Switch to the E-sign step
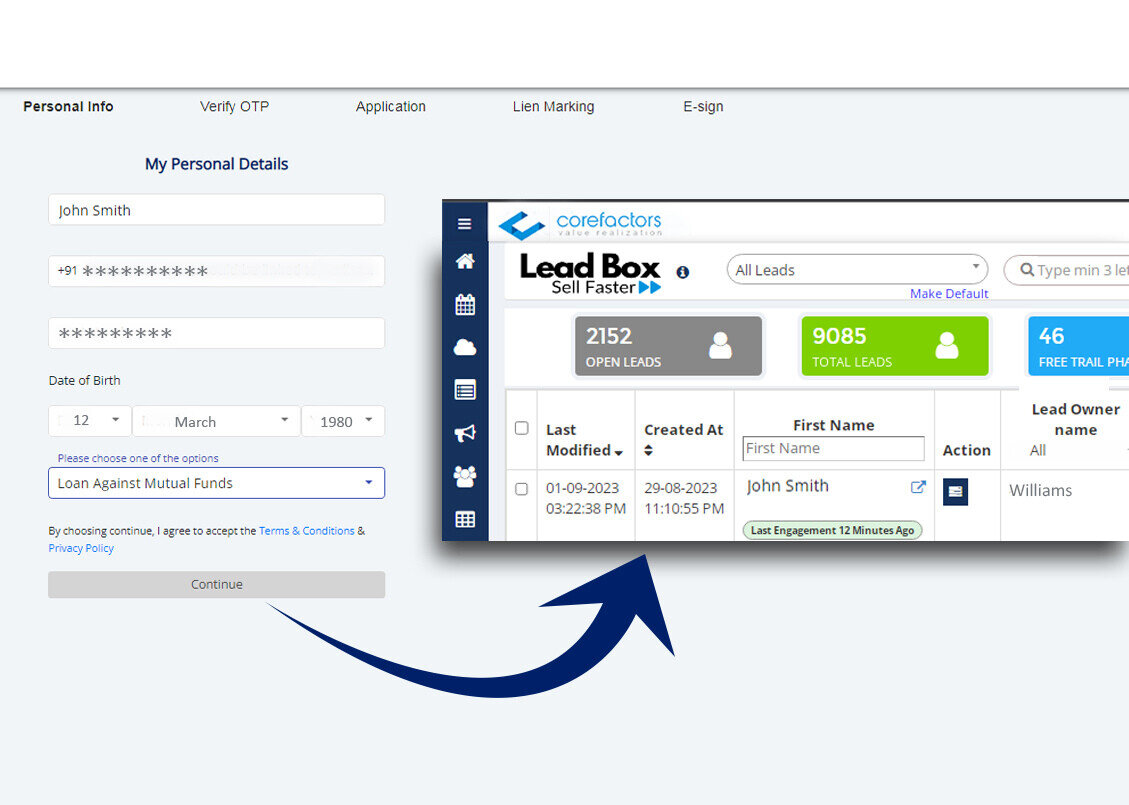 [x=703, y=107]
